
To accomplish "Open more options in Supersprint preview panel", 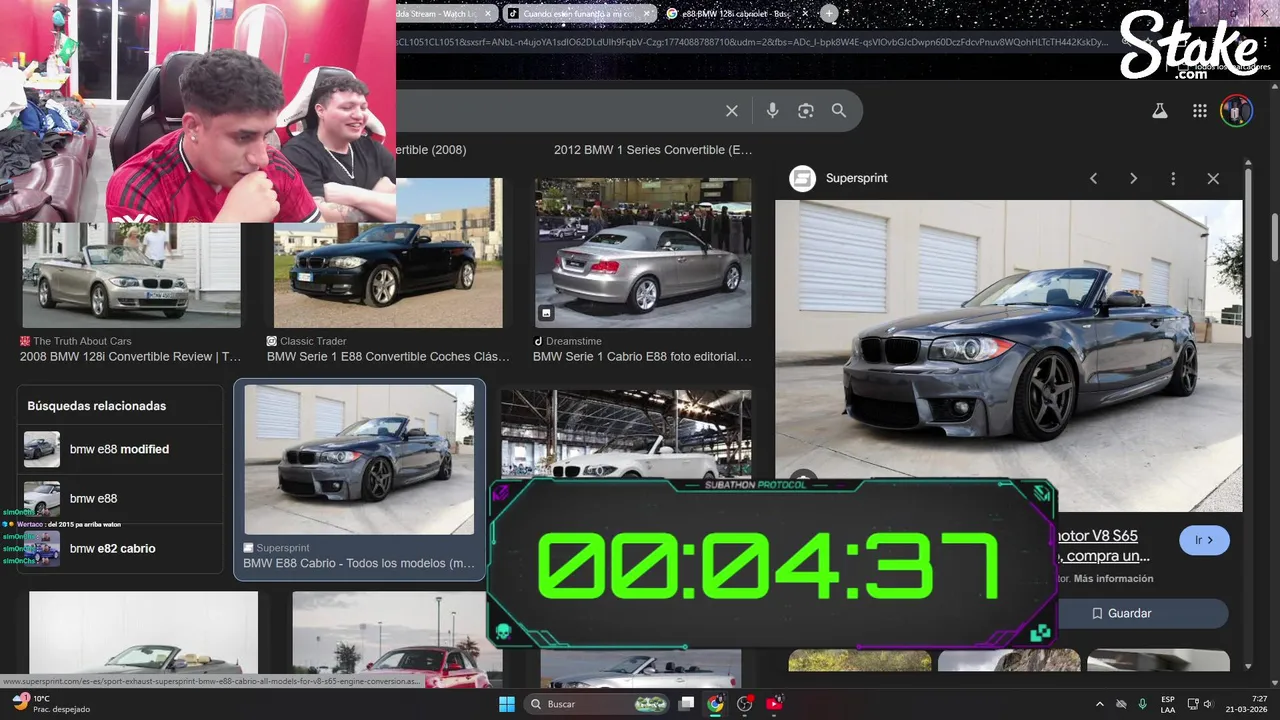I will pos(1173,178).
